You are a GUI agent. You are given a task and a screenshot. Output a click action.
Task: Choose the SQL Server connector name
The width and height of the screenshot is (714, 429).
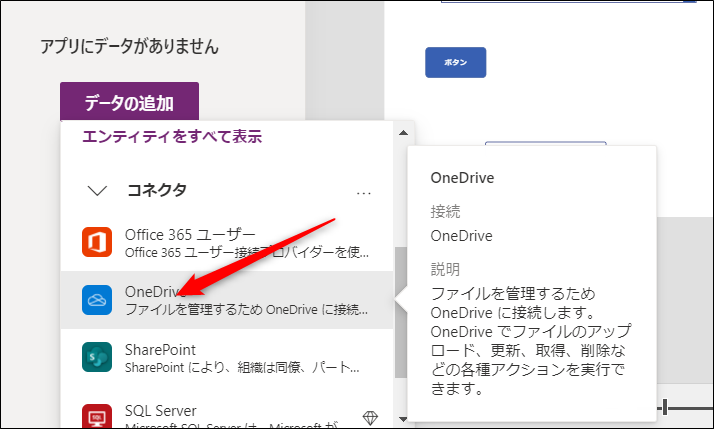tap(161, 411)
